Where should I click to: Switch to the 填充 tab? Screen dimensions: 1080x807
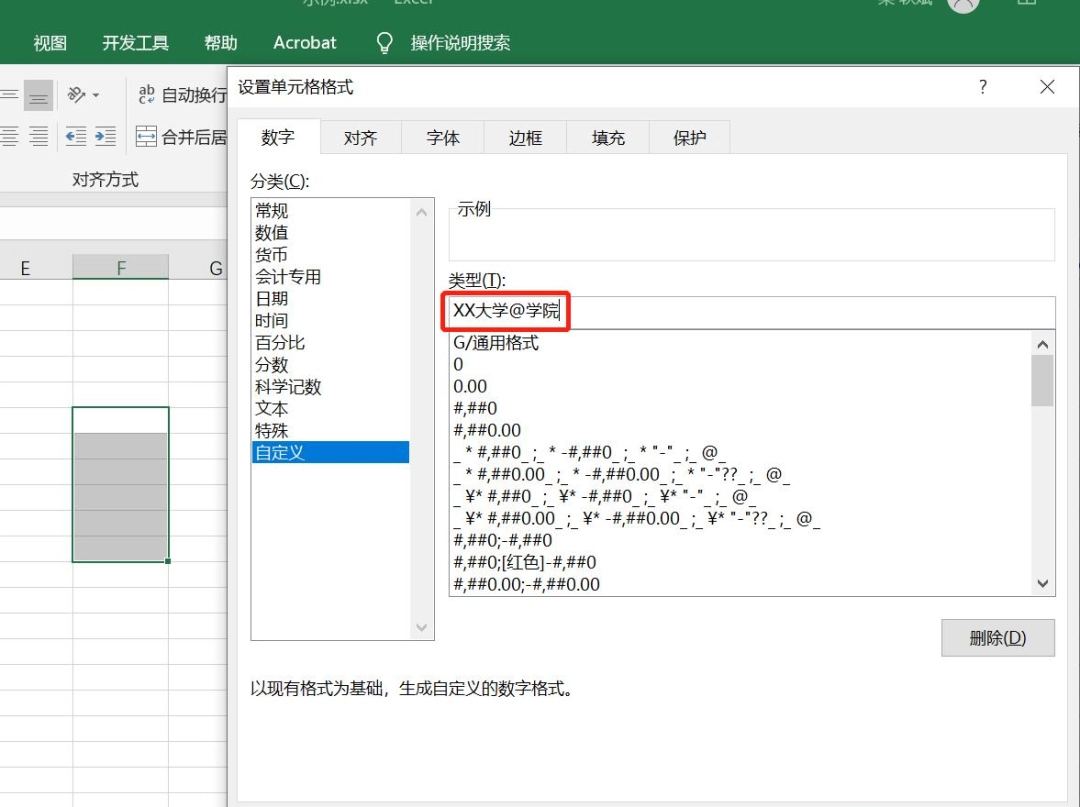pos(608,138)
